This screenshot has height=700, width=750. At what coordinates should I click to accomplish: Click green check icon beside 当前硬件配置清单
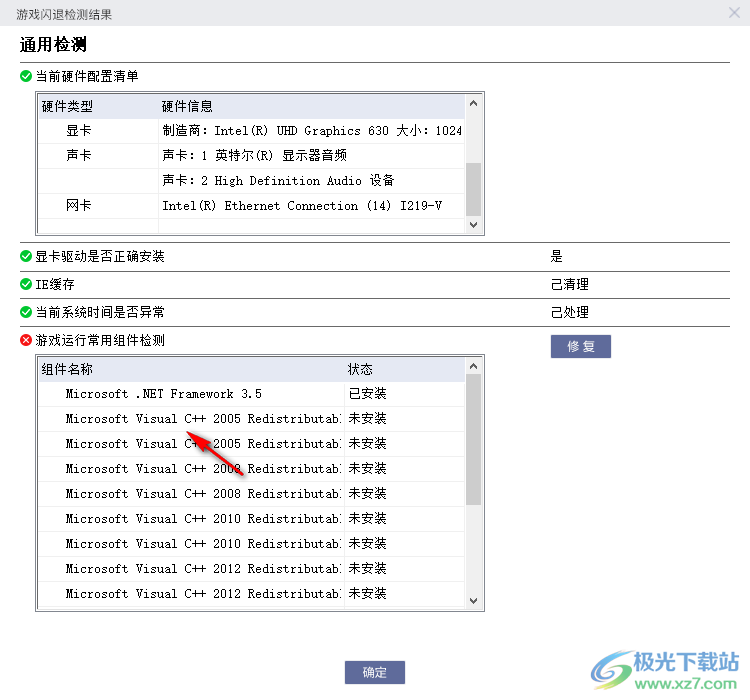coord(26,76)
